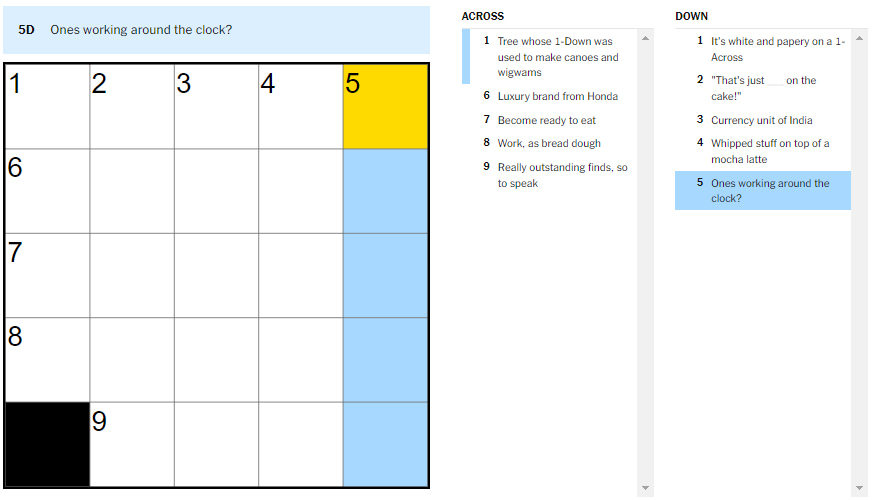Choose the "Become ready to eat" clue
The height and width of the screenshot is (500, 873).
coord(546,120)
